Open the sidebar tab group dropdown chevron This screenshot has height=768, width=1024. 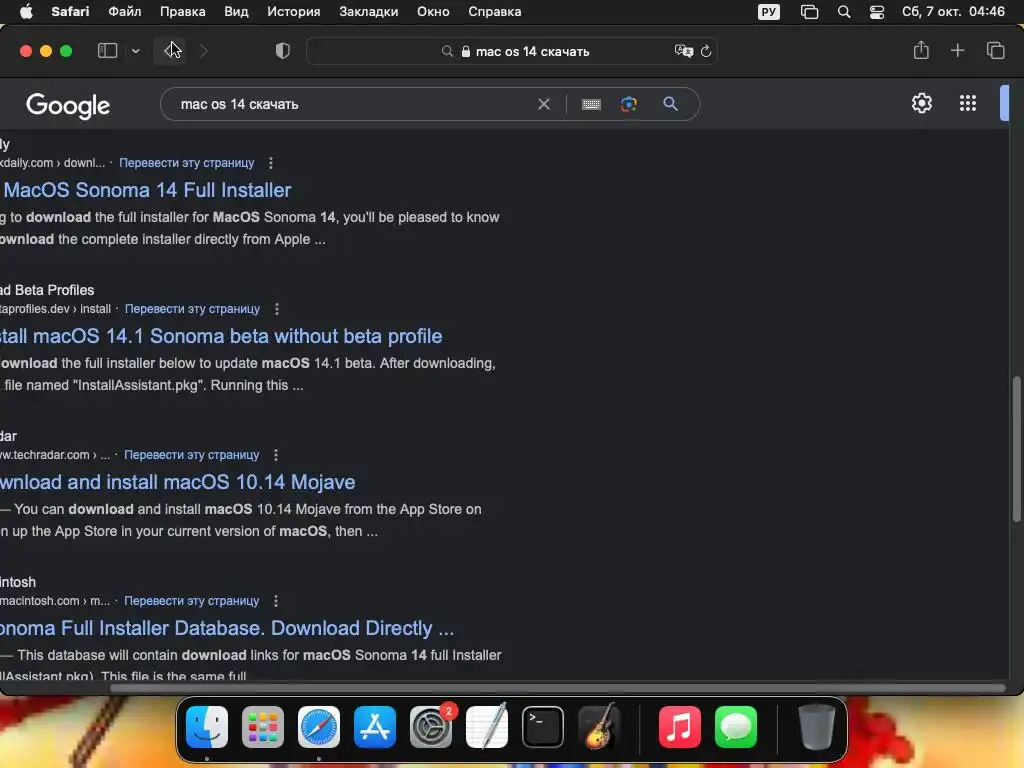136,51
